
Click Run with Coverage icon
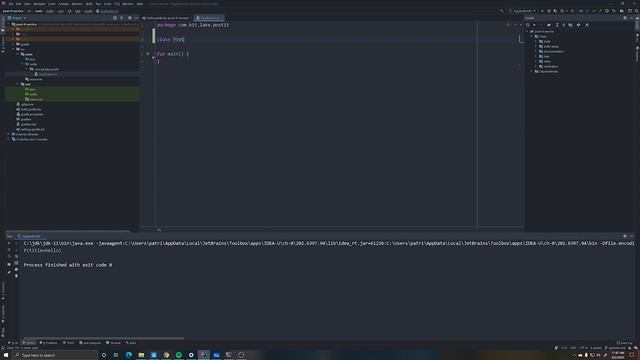coord(555,11)
